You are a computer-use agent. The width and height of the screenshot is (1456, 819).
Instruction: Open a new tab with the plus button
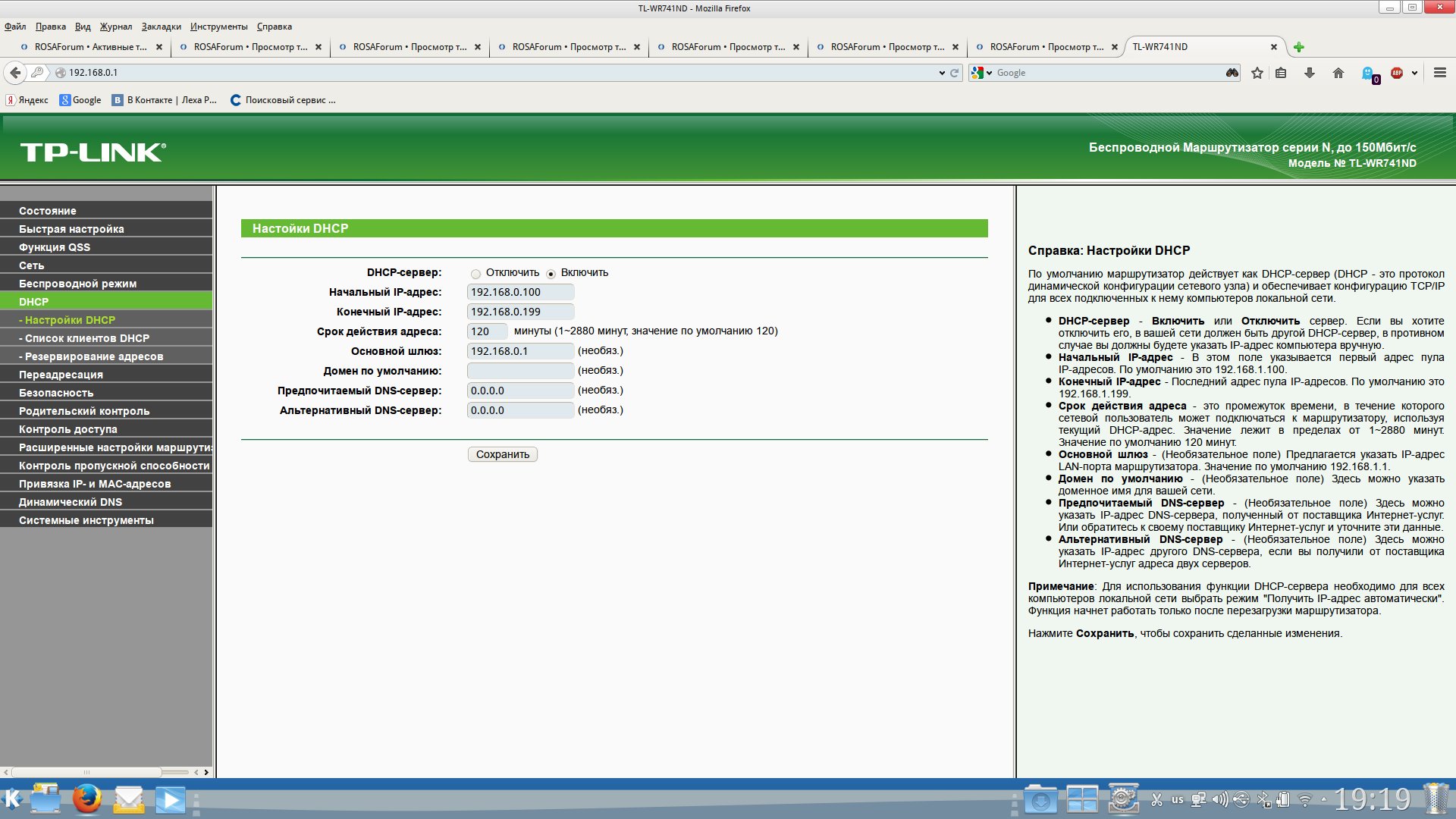(1299, 47)
